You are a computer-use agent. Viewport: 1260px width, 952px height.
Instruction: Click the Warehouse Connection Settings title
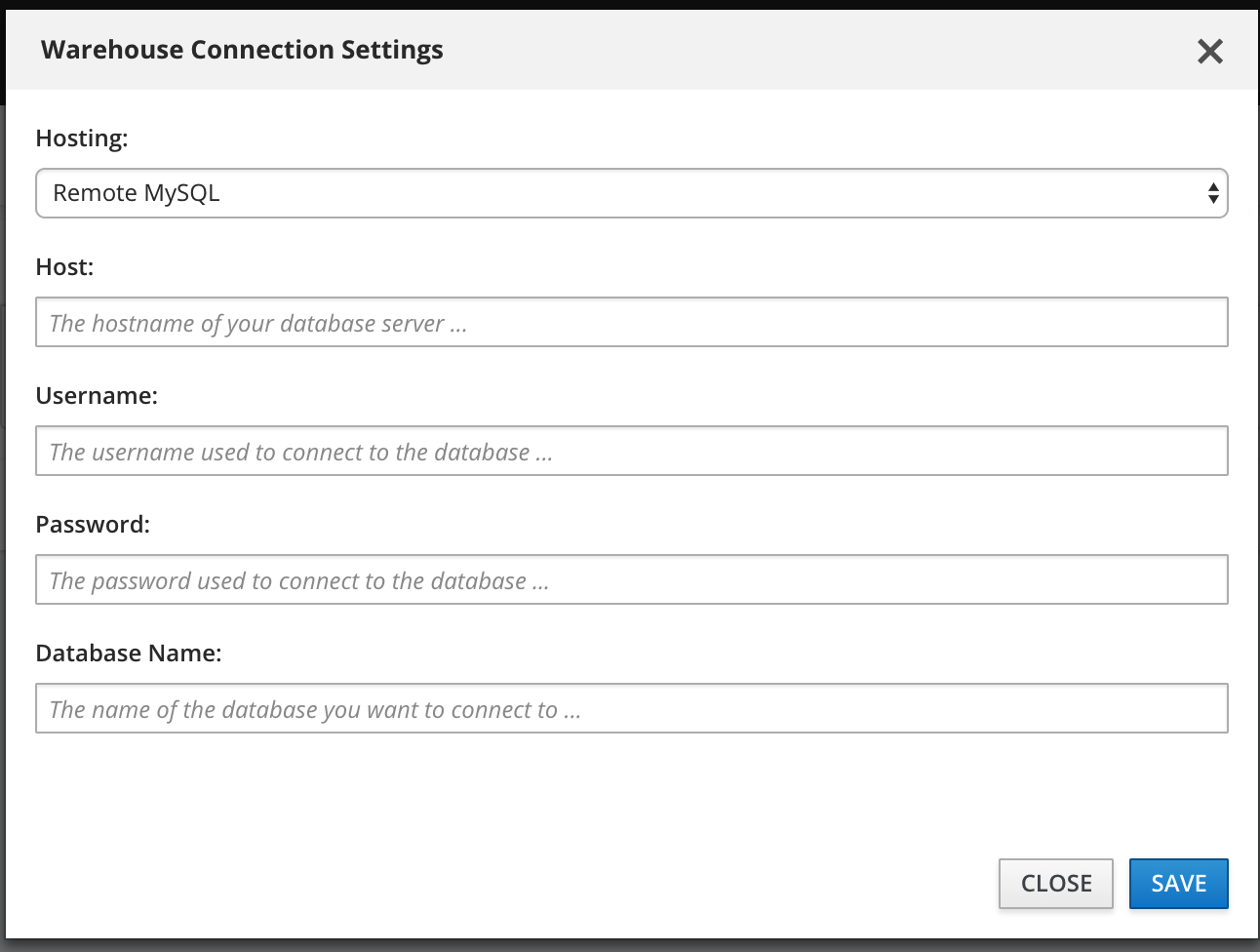(242, 50)
